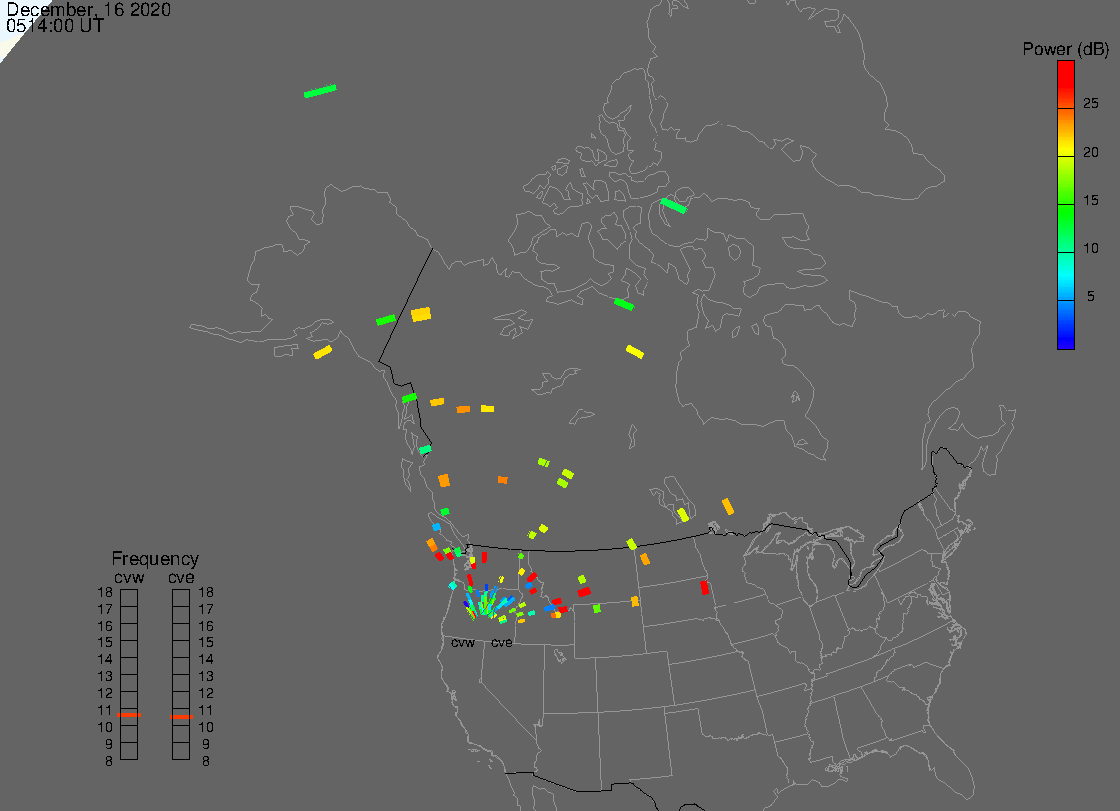Click the "14" label right of the cve column
Image resolution: width=1120 pixels, height=811 pixels.
tap(206, 660)
